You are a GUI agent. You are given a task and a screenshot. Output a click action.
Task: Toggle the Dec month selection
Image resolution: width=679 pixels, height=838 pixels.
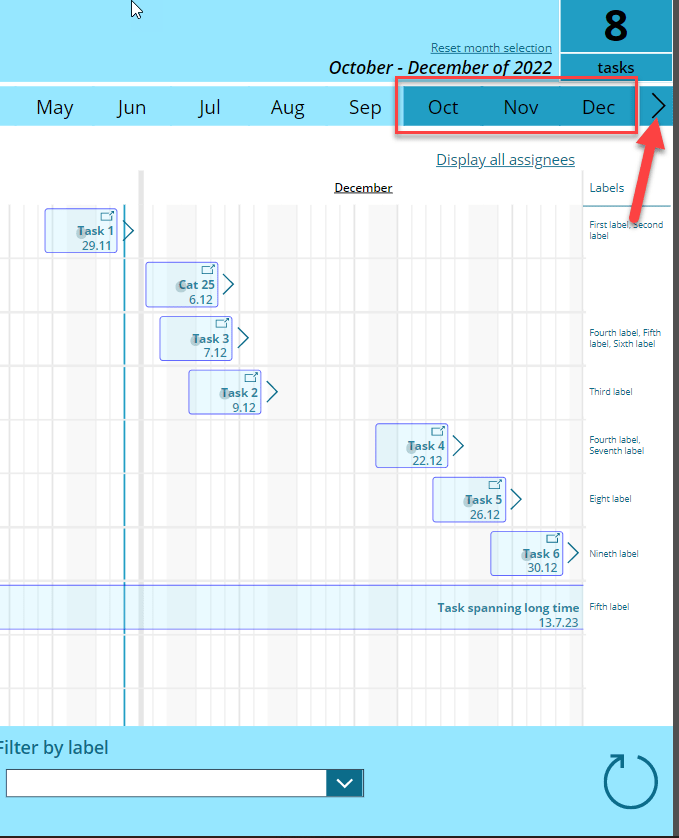tap(598, 107)
